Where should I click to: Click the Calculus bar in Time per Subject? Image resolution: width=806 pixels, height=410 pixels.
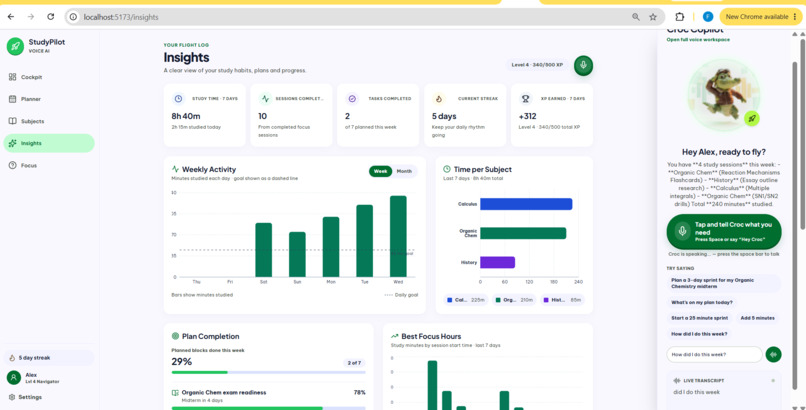526,204
